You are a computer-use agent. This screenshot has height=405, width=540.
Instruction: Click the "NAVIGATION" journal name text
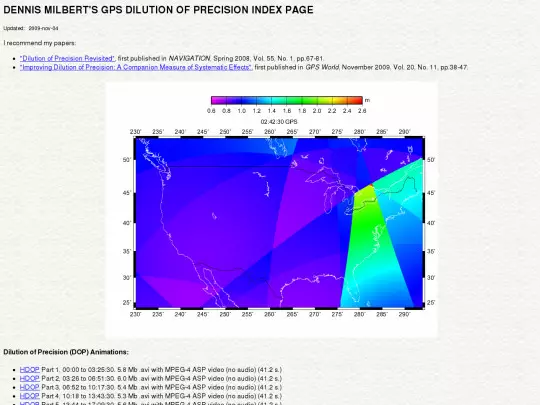tap(189, 59)
